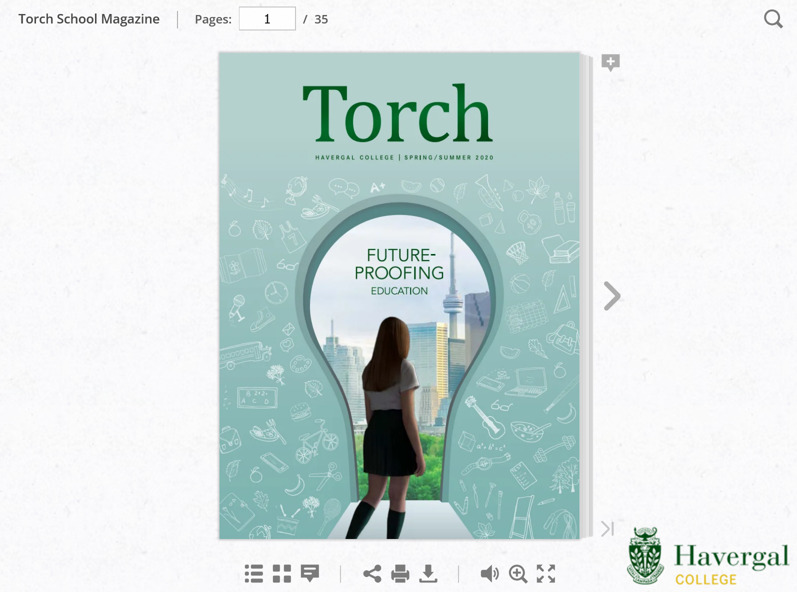Enter fullscreen with the expand arrows icon

546,574
